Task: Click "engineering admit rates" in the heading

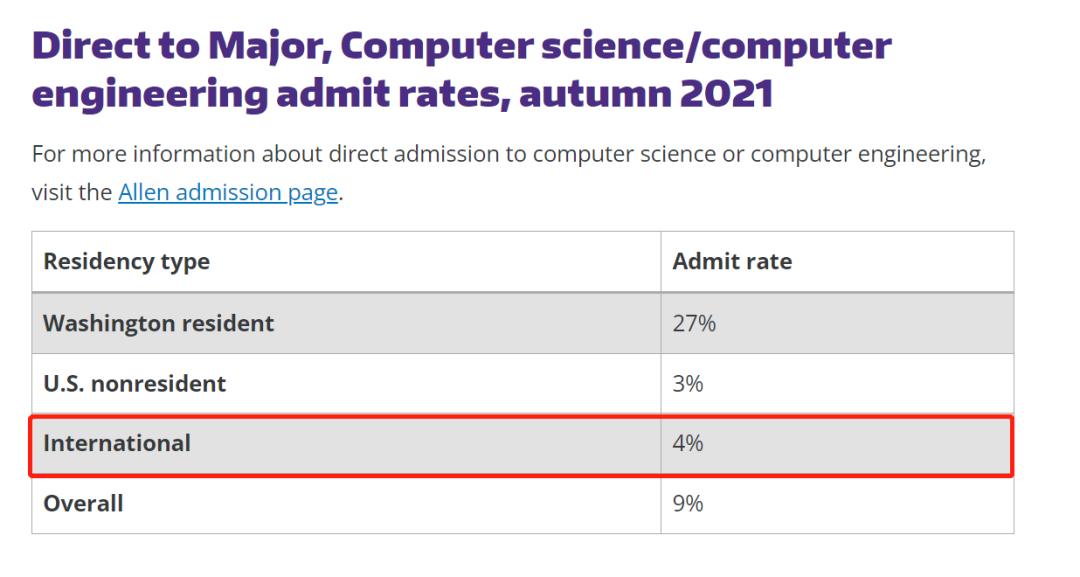Action: 268,93
